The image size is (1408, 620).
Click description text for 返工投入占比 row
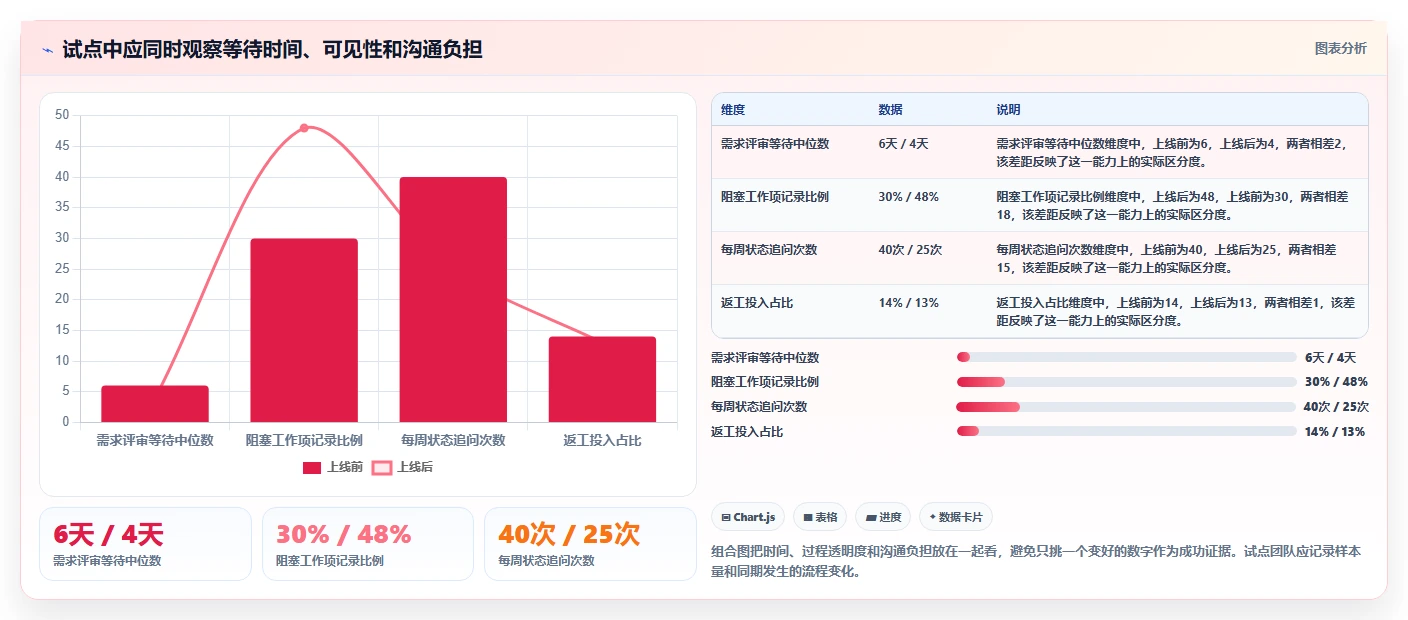pos(1176,311)
